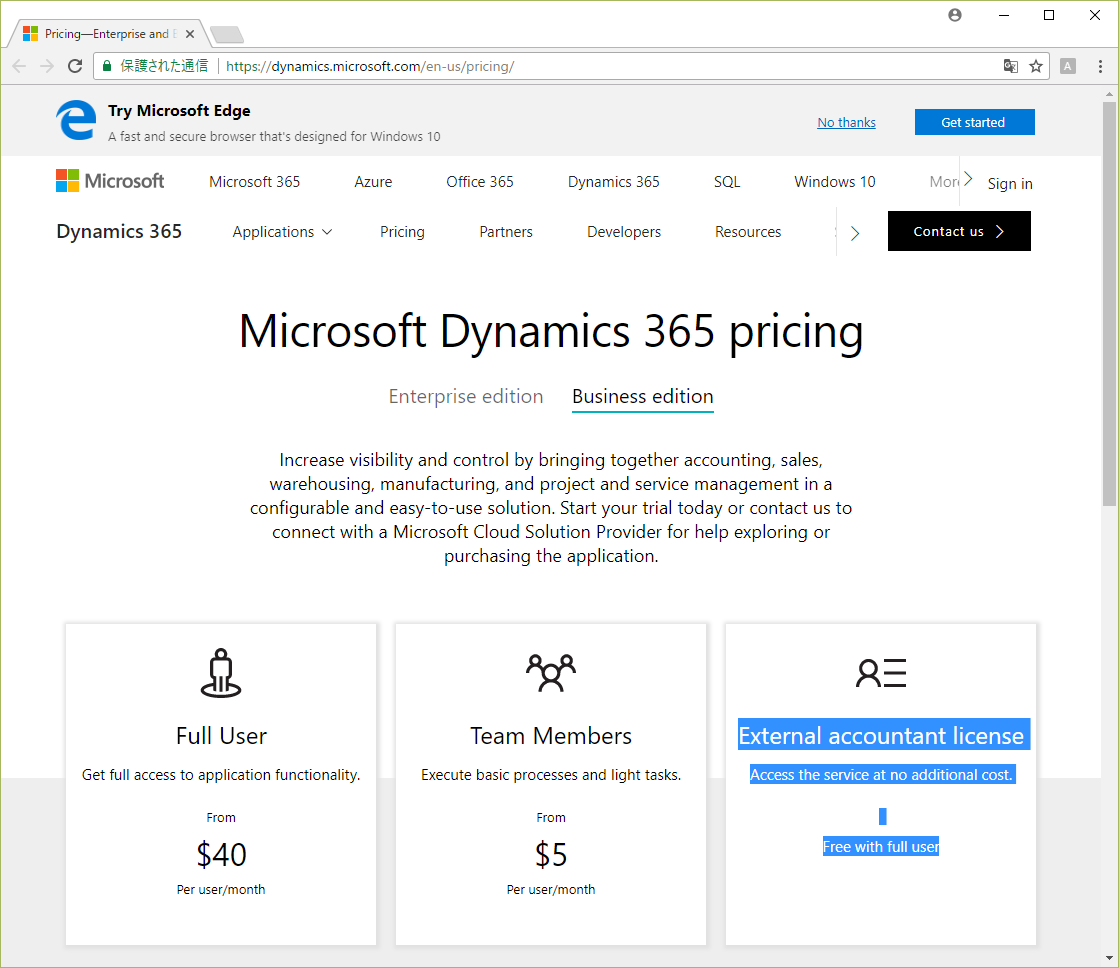1119x968 pixels.
Task: Click the scrollbar down arrow
Action: [x=1109, y=958]
